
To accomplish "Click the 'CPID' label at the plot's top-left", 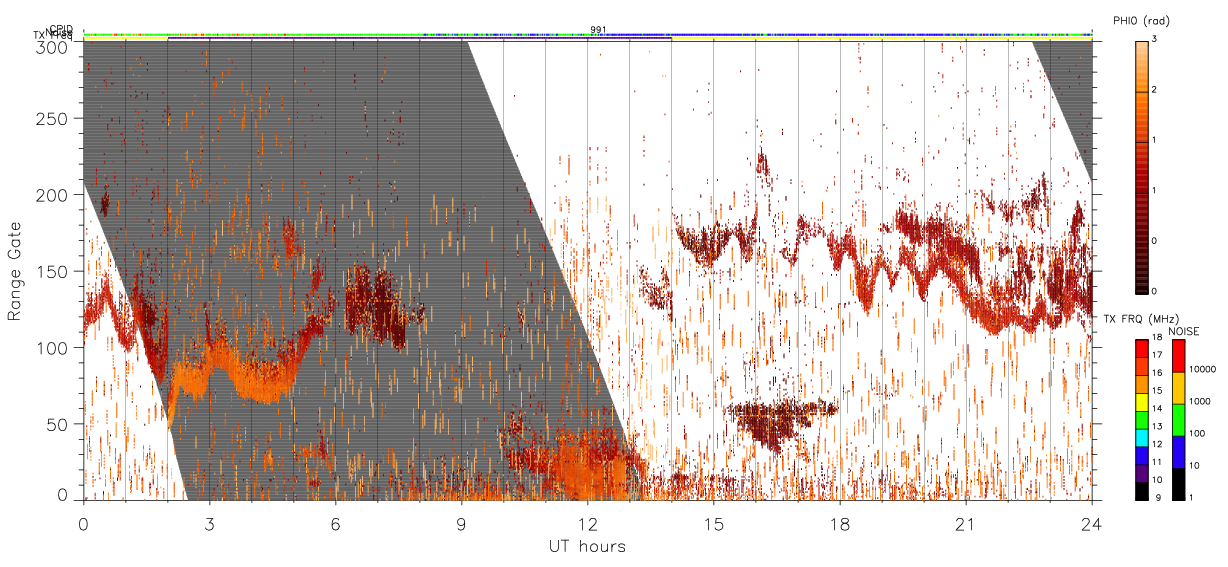I will tap(60, 29).
